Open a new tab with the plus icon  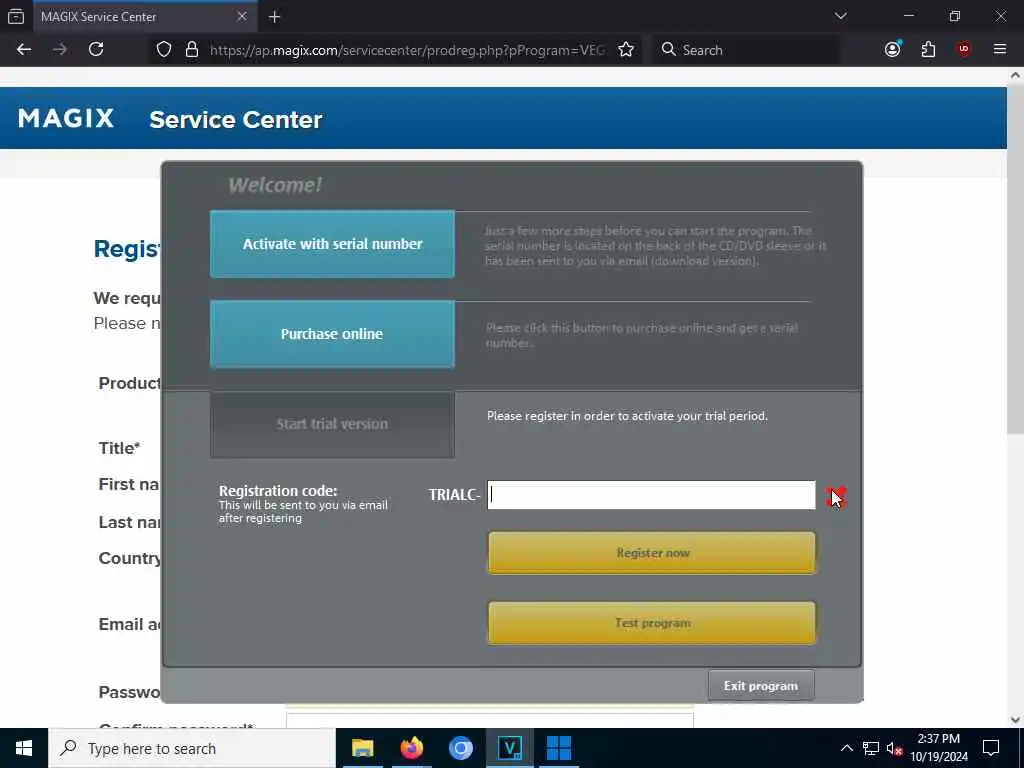tap(275, 17)
